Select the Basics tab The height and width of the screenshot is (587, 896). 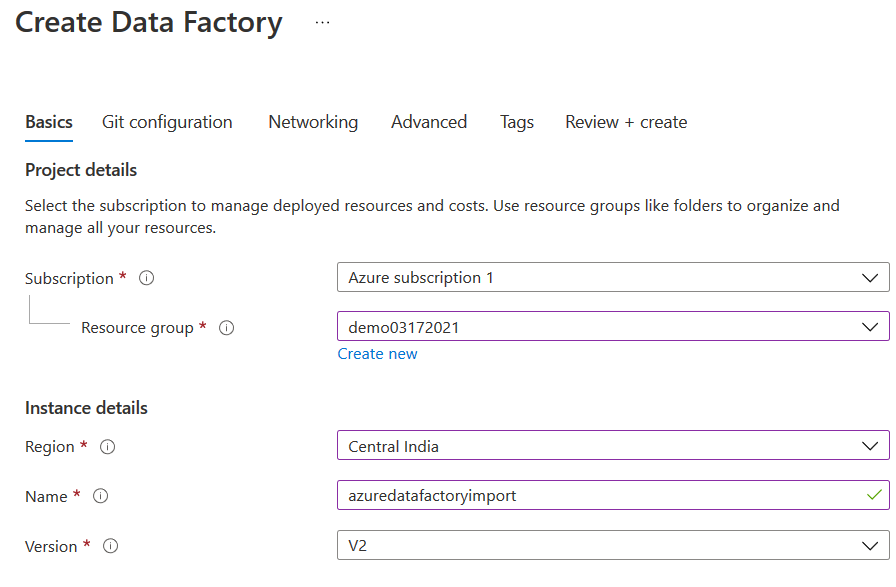point(49,122)
